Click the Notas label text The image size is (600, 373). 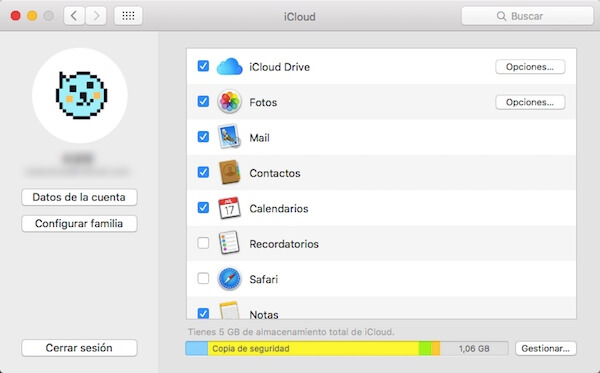click(x=264, y=314)
